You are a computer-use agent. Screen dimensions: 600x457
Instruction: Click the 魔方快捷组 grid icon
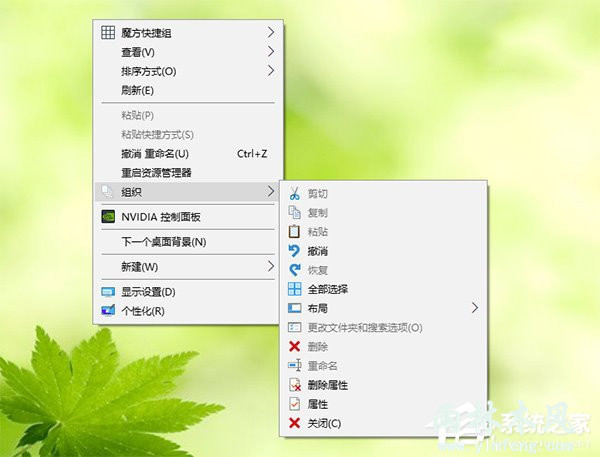(108, 33)
